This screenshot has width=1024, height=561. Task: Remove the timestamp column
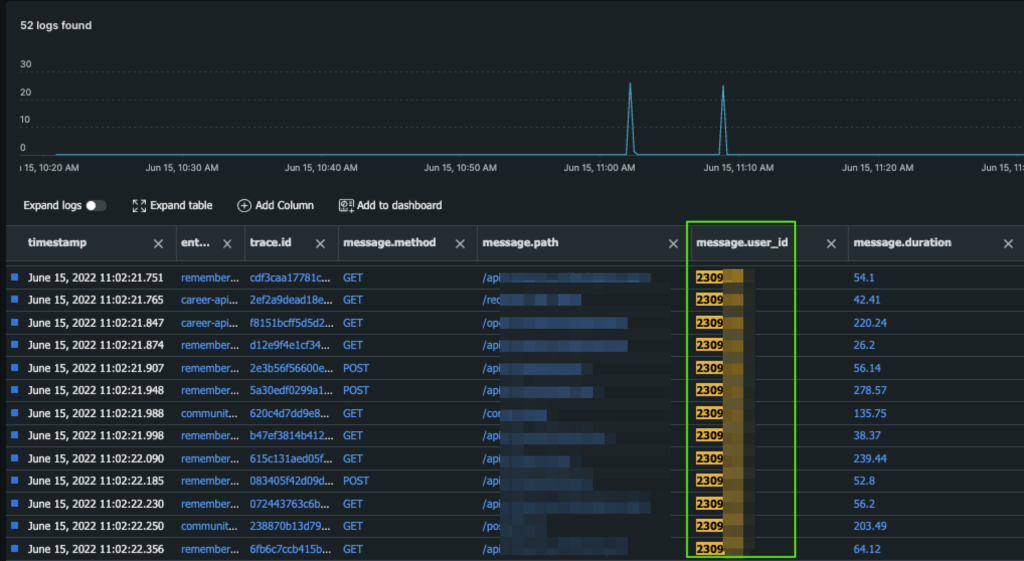(x=158, y=244)
